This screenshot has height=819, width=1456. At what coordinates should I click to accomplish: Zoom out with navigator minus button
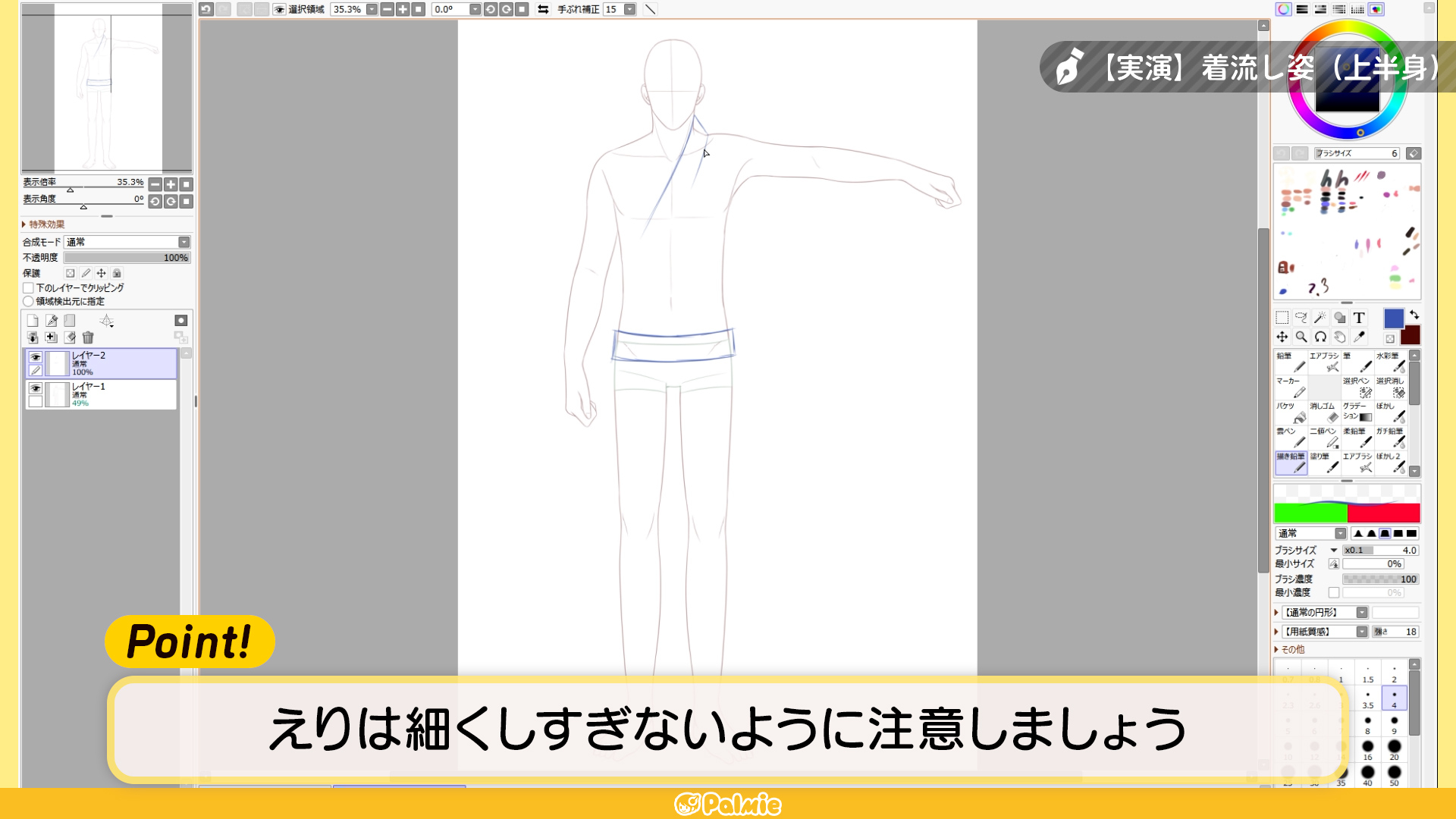pyautogui.click(x=155, y=184)
